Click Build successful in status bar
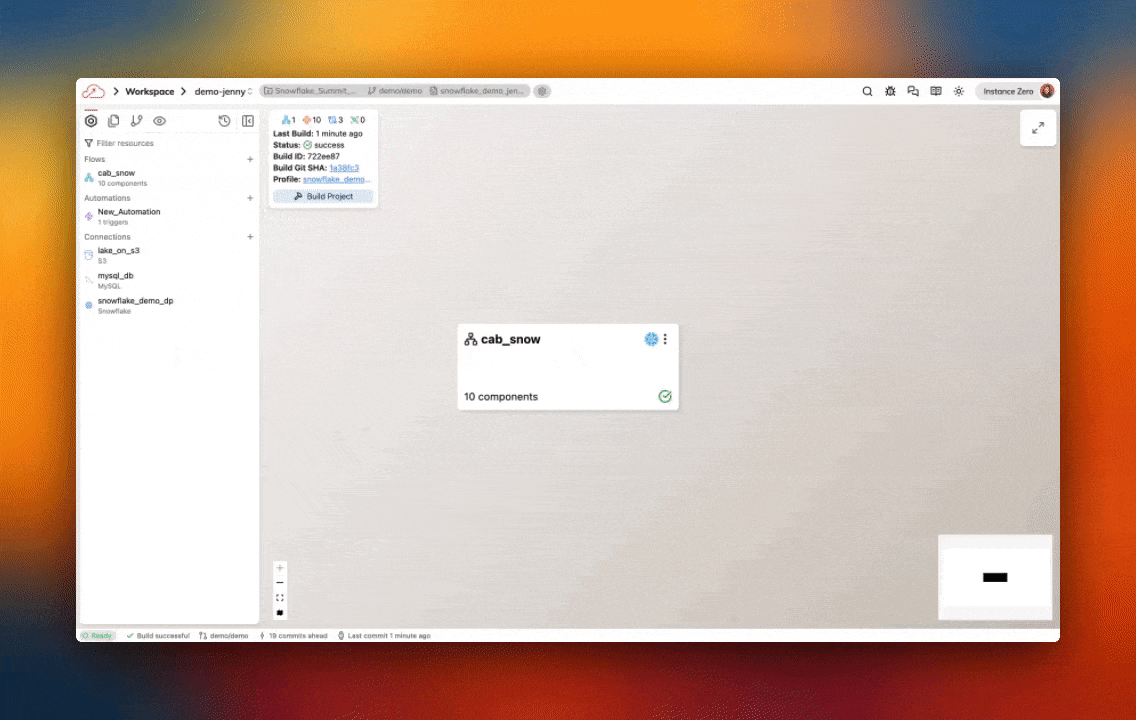The image size is (1136, 720). (158, 636)
